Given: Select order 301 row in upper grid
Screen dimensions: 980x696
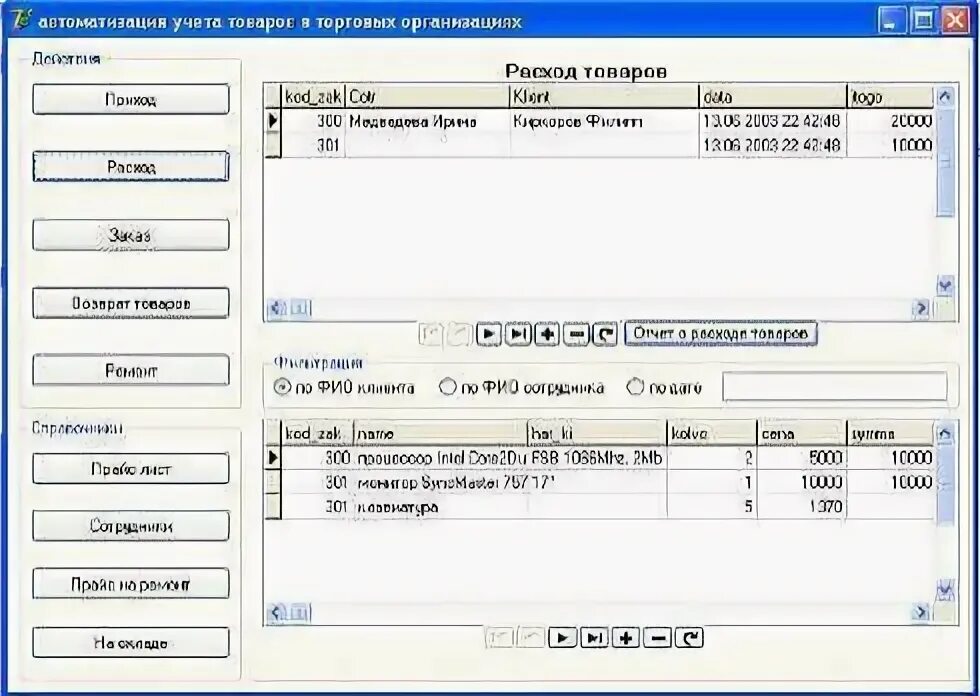Looking at the screenshot, I should pos(600,146).
